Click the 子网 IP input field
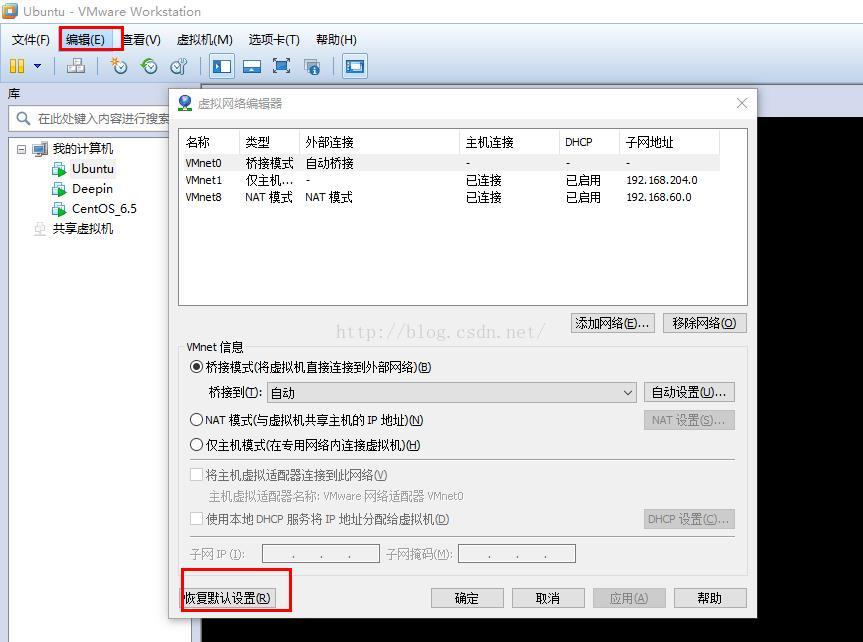The image size is (863, 642). 321,553
